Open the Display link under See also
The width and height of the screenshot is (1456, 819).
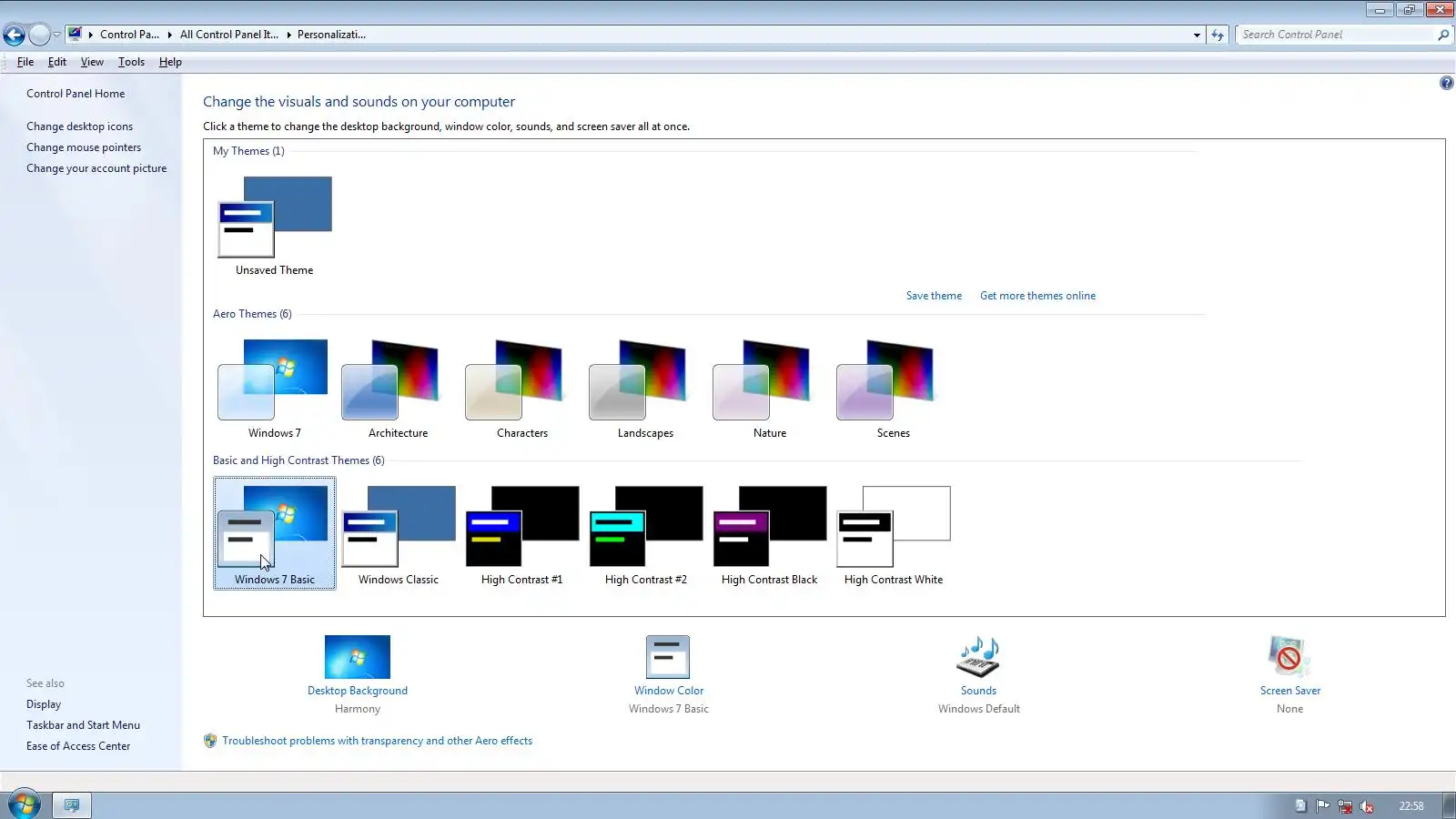44,704
